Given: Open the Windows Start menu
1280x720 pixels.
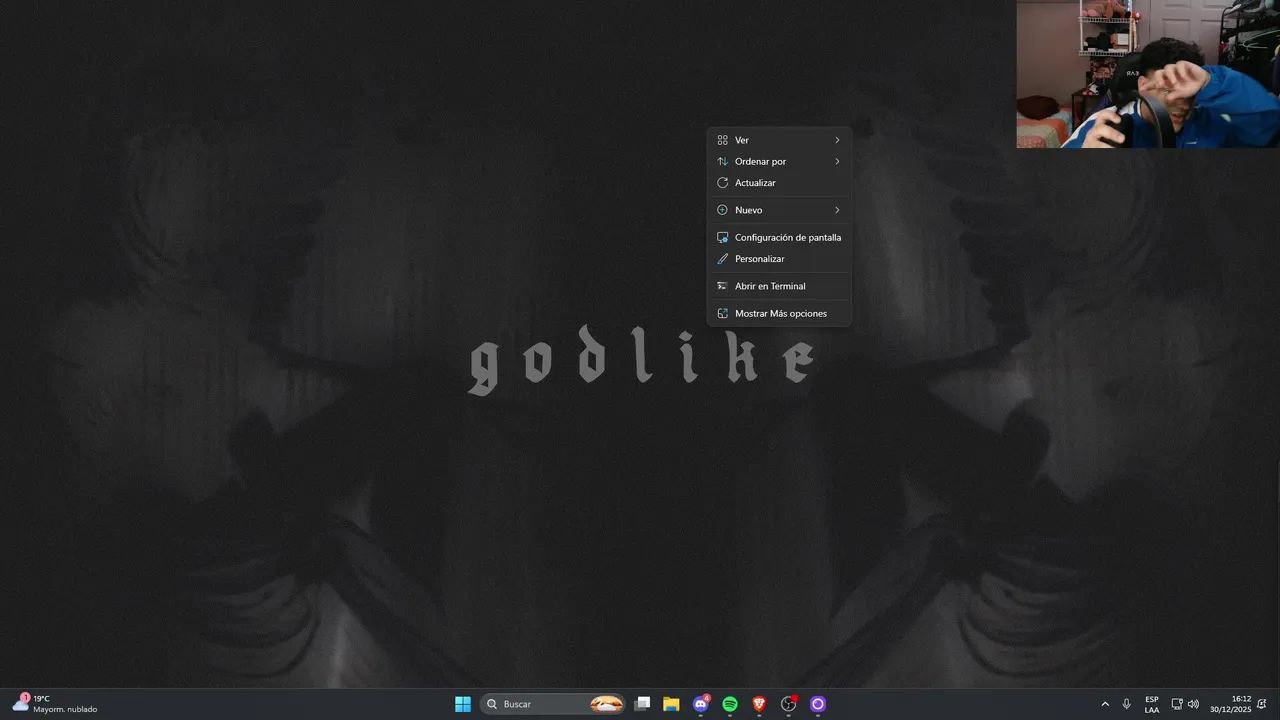Looking at the screenshot, I should [x=463, y=704].
